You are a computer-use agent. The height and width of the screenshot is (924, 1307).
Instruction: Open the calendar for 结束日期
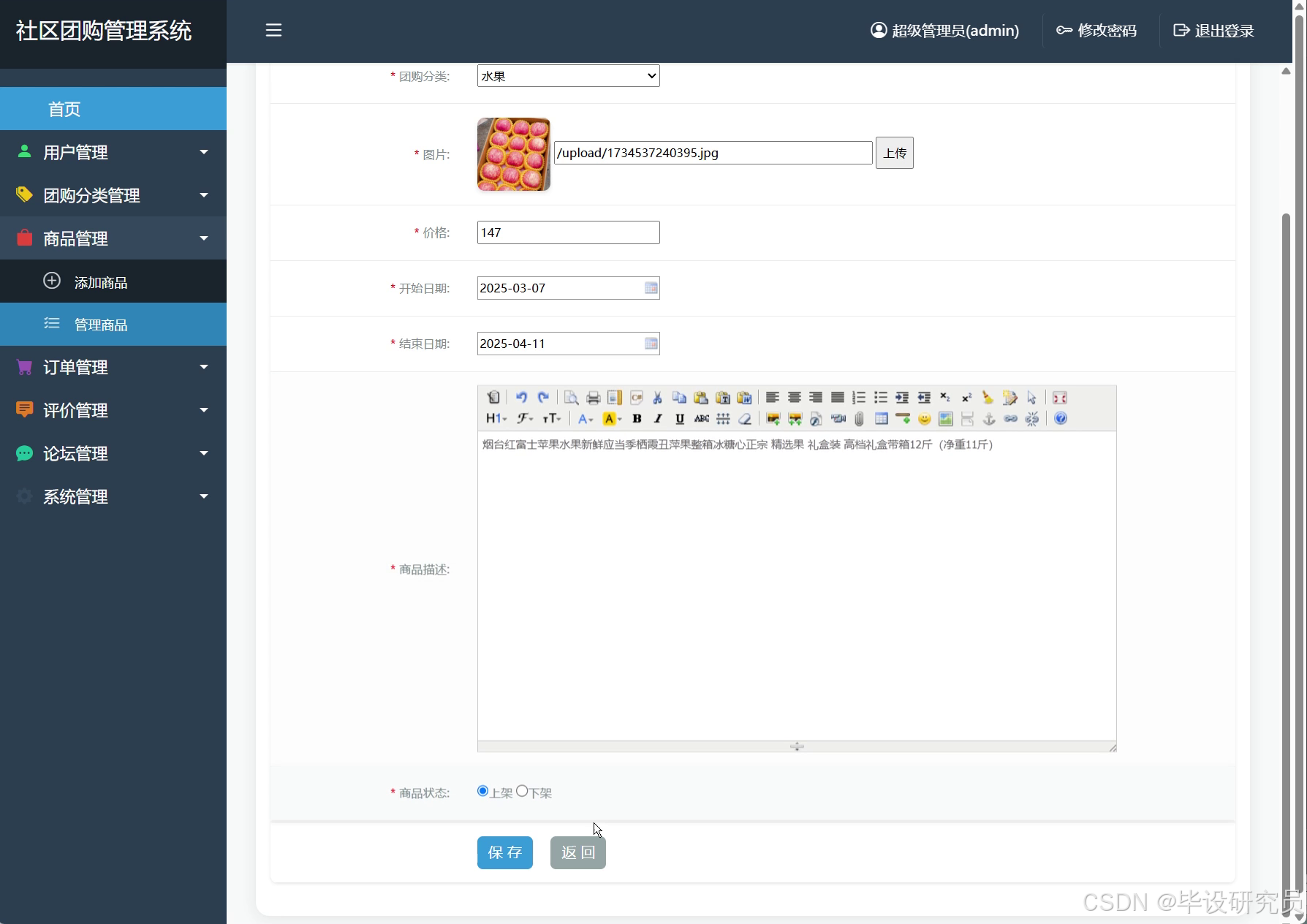(x=651, y=344)
